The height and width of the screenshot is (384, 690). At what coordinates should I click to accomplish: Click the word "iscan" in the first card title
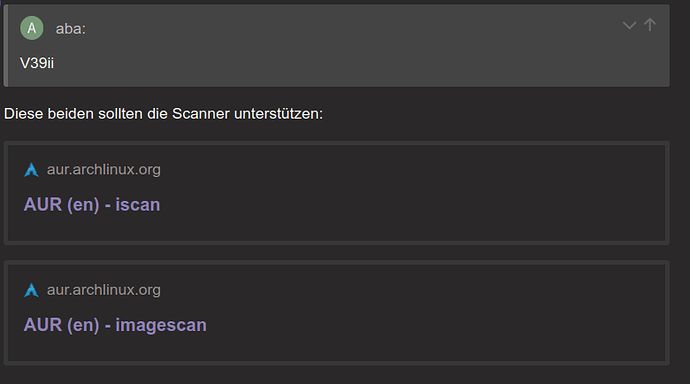138,205
